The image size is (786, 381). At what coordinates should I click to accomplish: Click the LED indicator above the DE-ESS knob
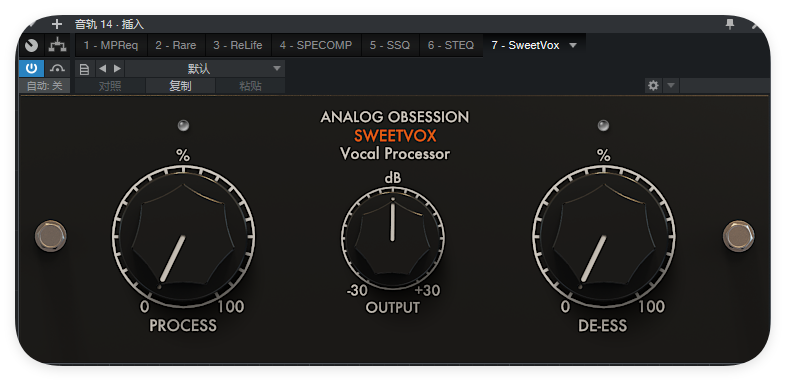pos(604,125)
